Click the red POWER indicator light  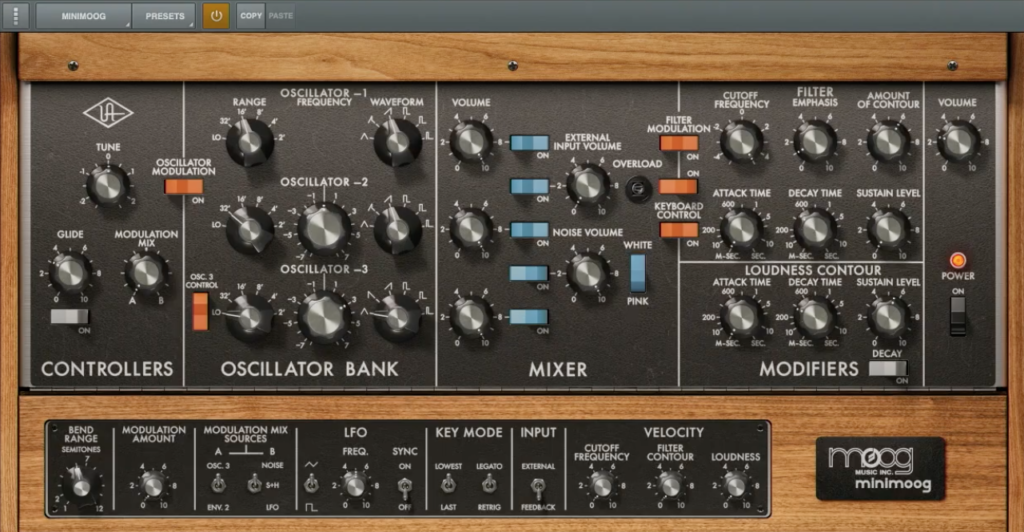[957, 260]
